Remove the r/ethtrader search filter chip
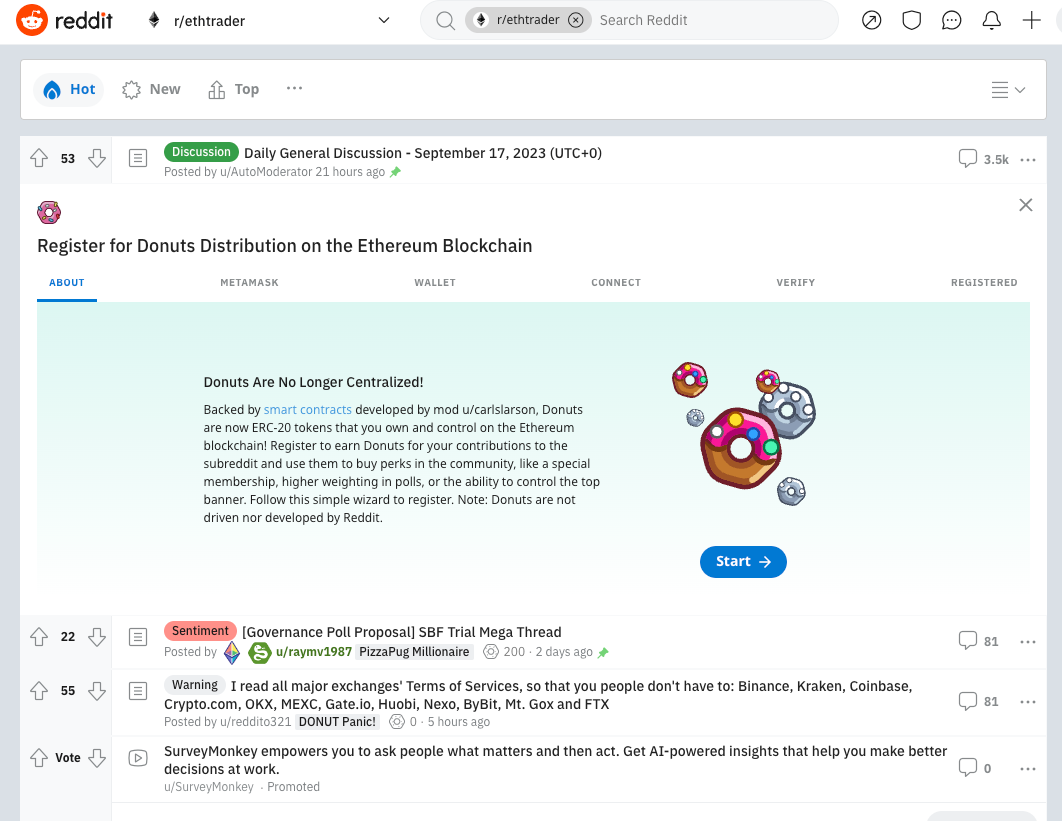The width and height of the screenshot is (1062, 821). (x=576, y=20)
